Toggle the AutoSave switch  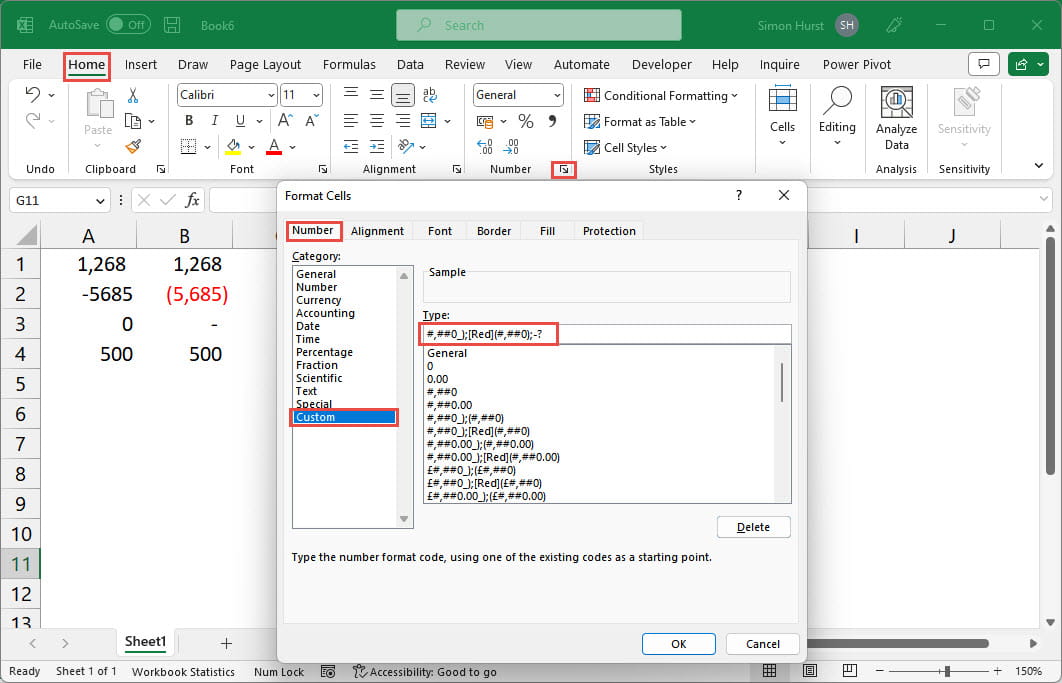[128, 24]
